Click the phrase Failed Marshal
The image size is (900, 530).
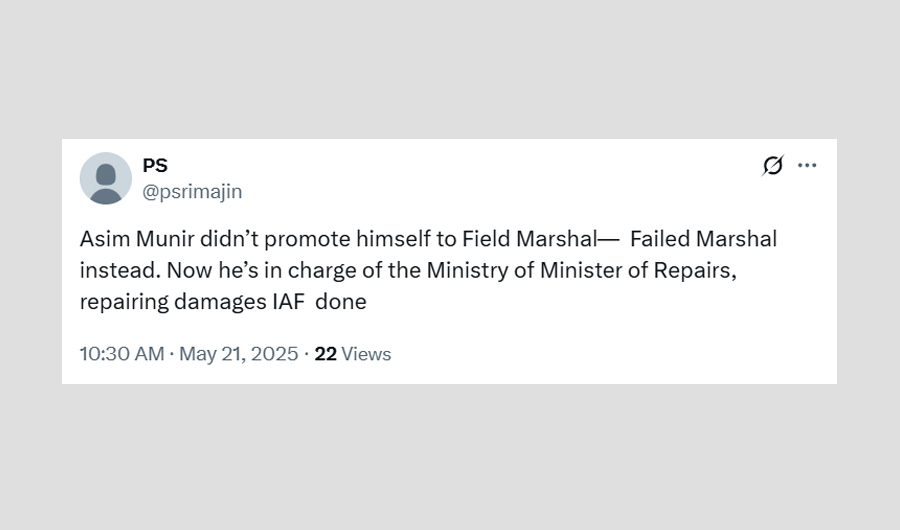tap(703, 240)
